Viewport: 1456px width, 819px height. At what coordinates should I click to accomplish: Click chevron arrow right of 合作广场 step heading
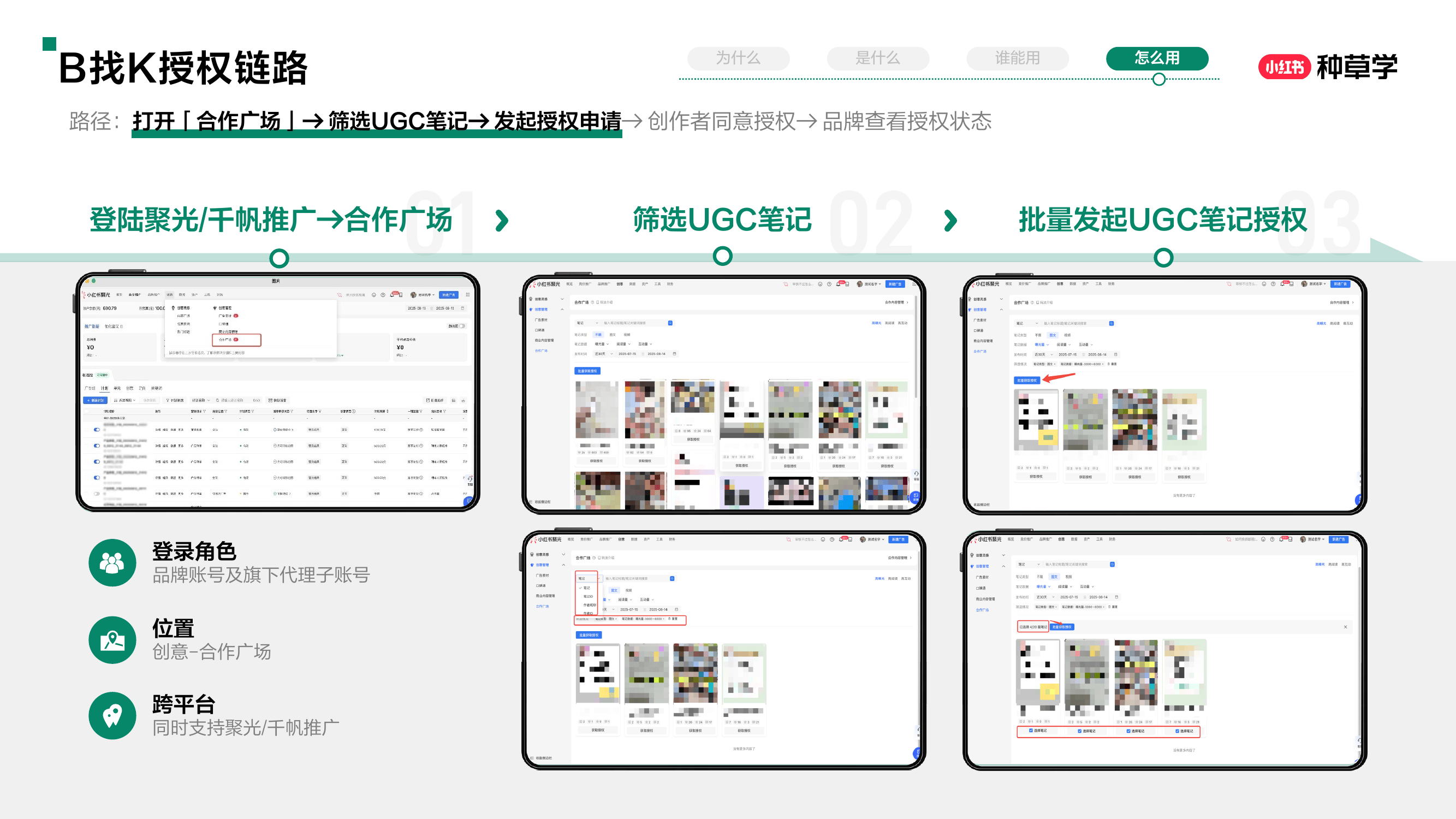[501, 221]
